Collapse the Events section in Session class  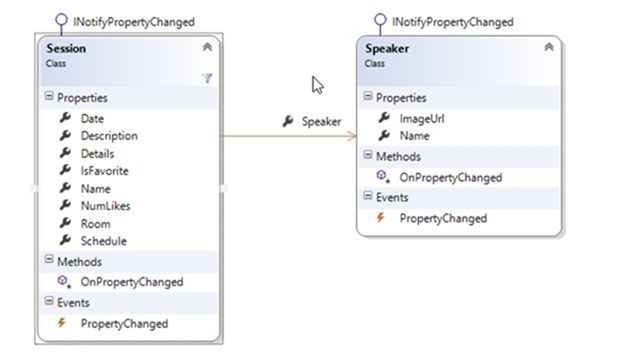pos(49,301)
